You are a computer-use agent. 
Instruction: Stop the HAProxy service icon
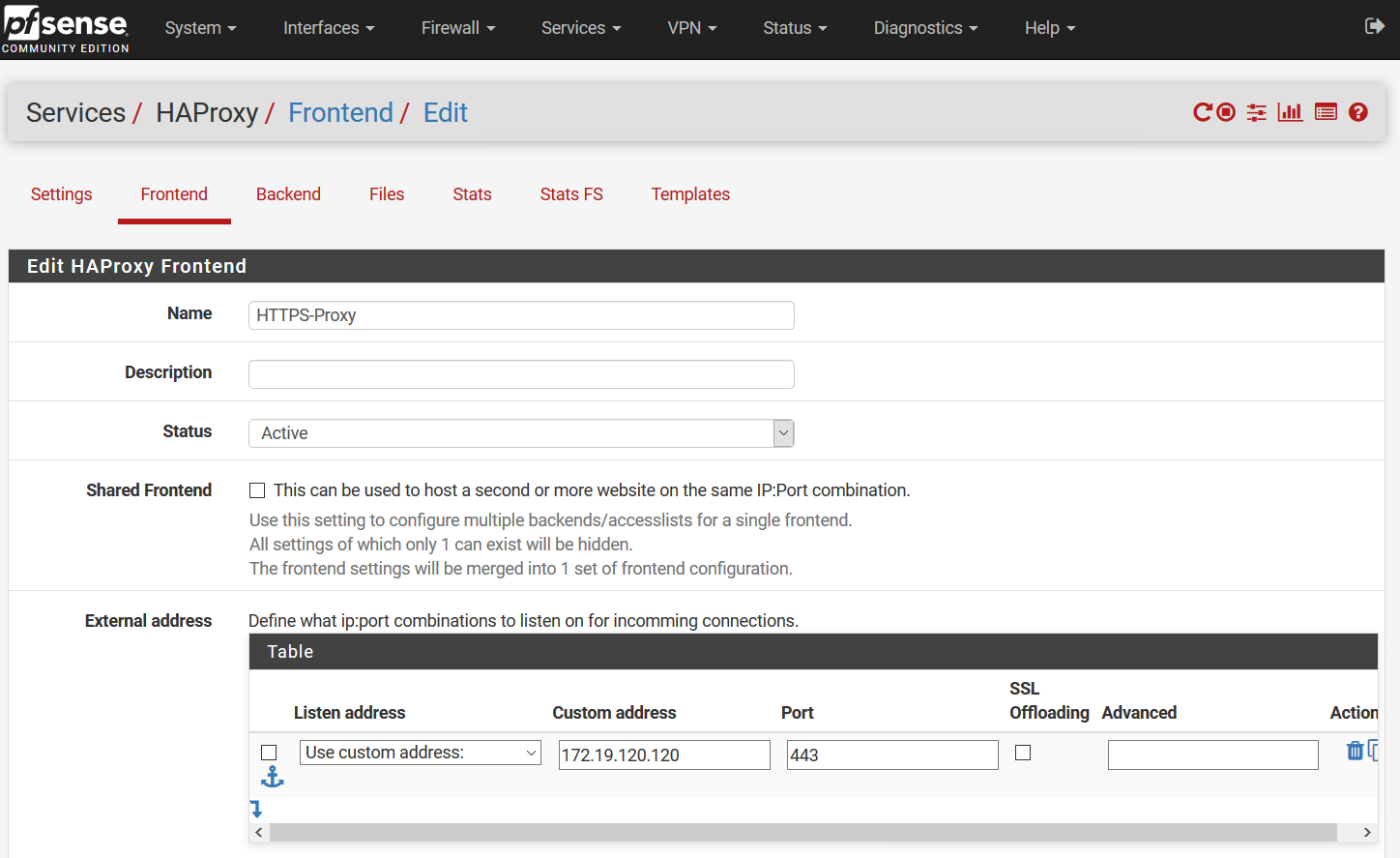(x=1226, y=112)
